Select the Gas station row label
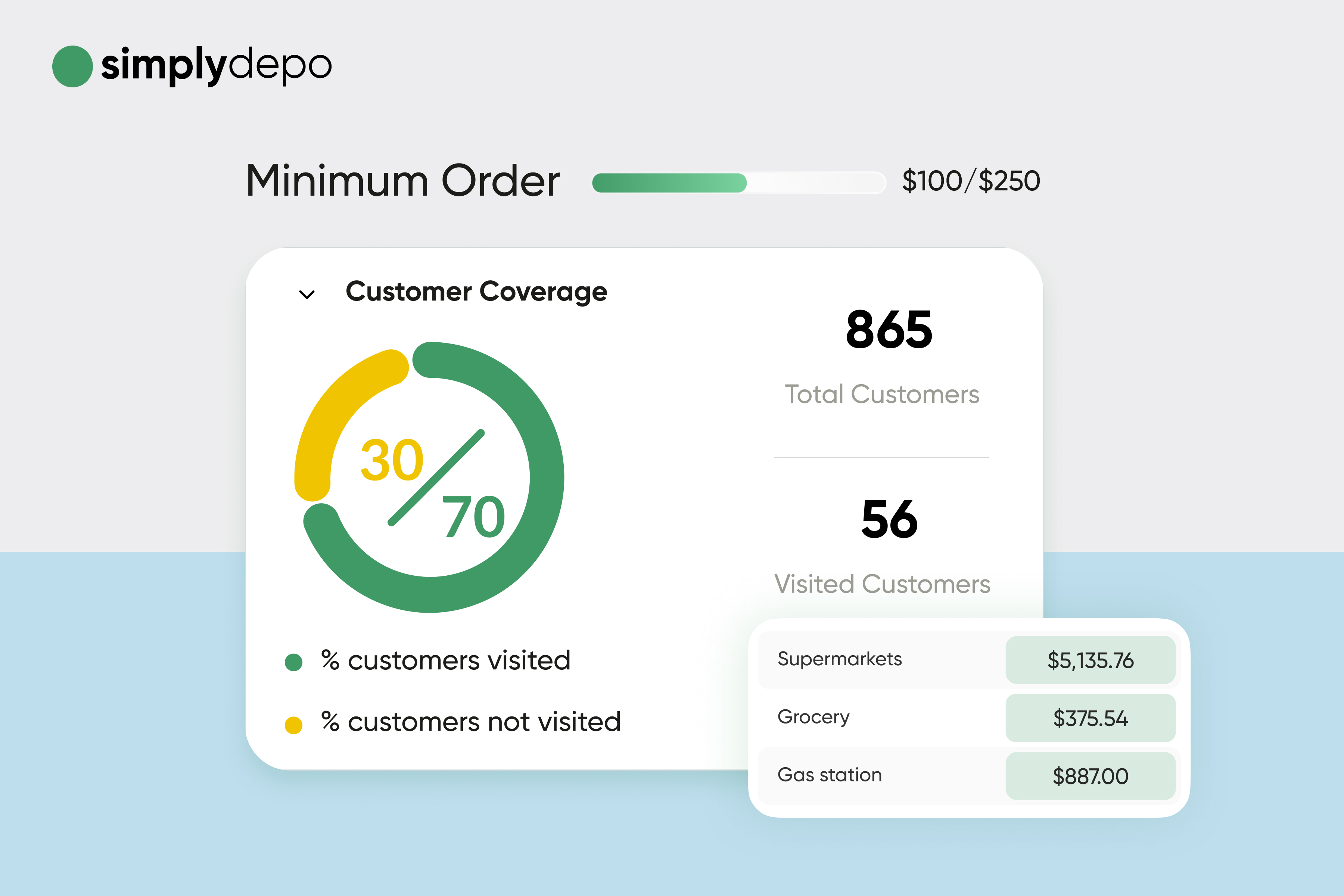1344x896 pixels. [829, 775]
